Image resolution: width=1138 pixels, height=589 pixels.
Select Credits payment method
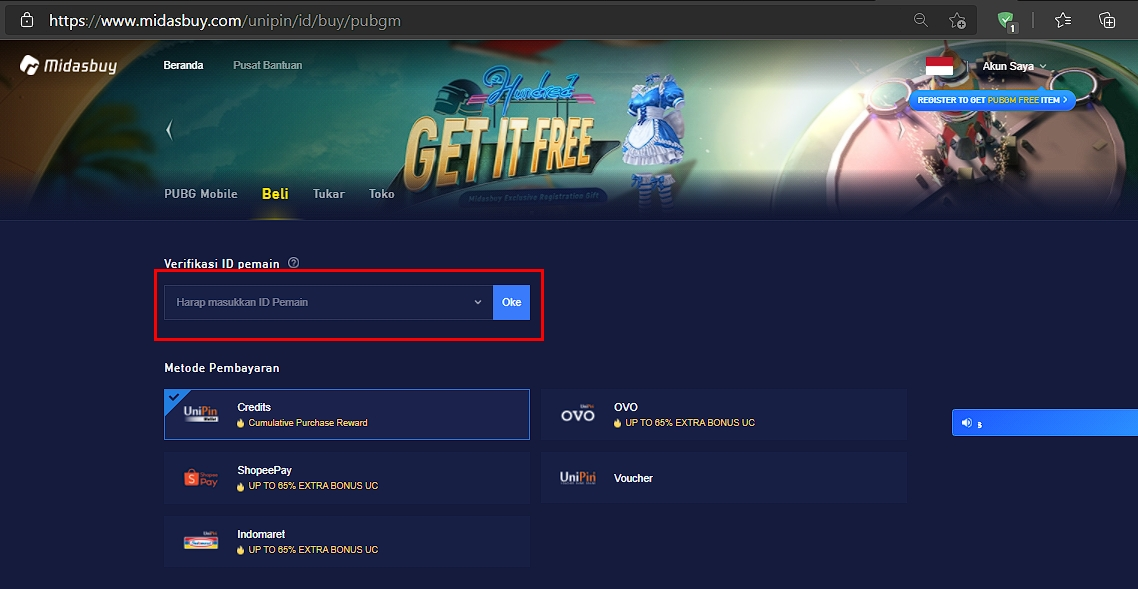pyautogui.click(x=347, y=414)
